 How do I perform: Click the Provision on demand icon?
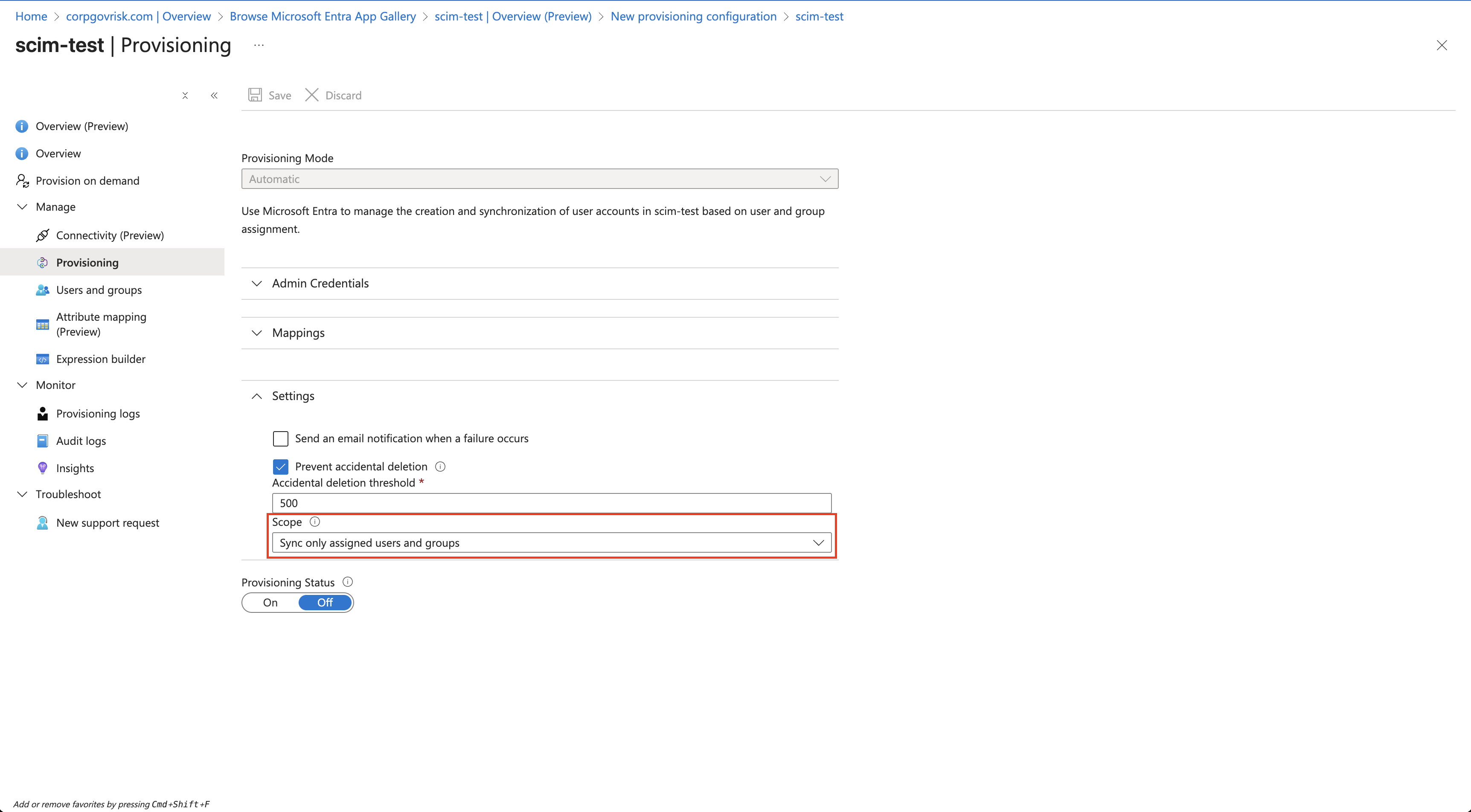click(x=22, y=180)
